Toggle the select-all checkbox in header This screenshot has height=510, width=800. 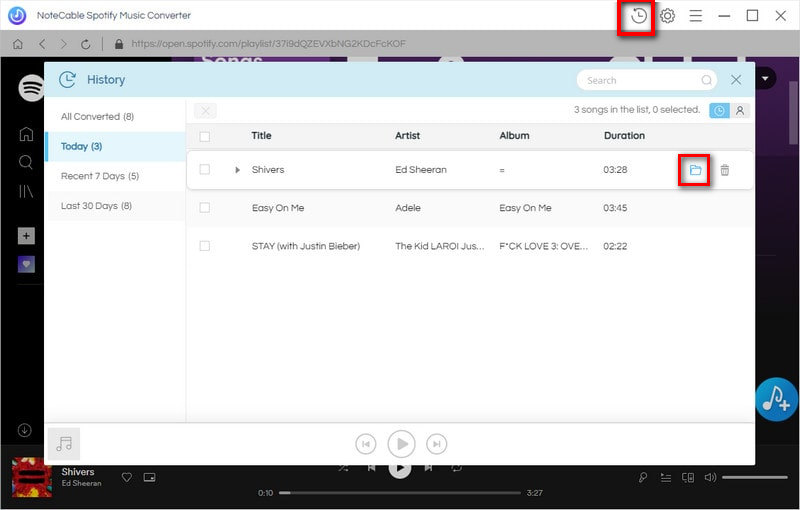tap(205, 136)
